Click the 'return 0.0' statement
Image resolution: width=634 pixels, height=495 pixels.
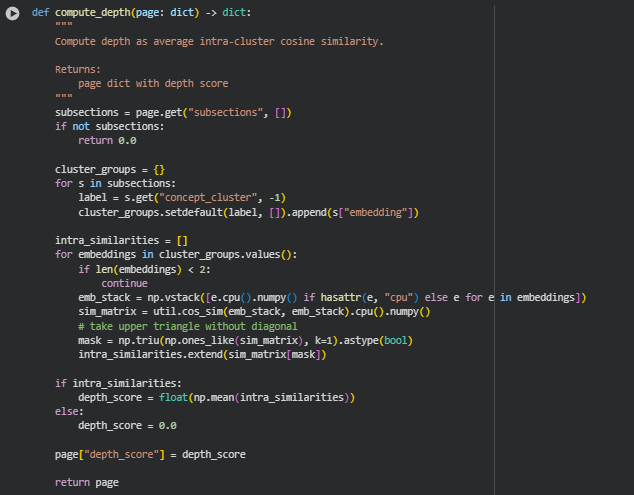[x=107, y=141]
